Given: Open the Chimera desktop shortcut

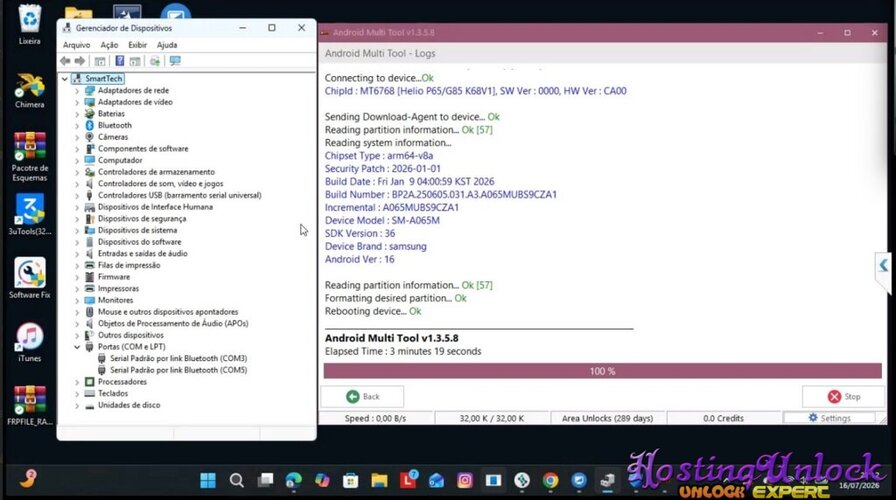Looking at the screenshot, I should click(x=29, y=90).
